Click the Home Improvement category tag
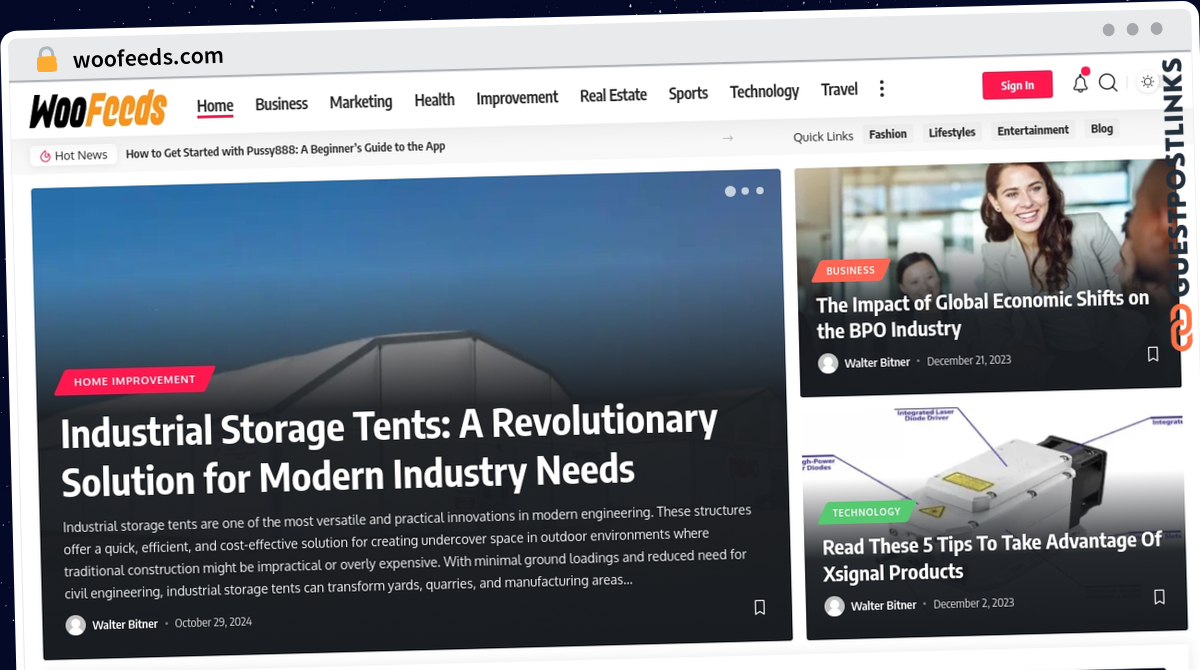The width and height of the screenshot is (1200, 670). 134,381
